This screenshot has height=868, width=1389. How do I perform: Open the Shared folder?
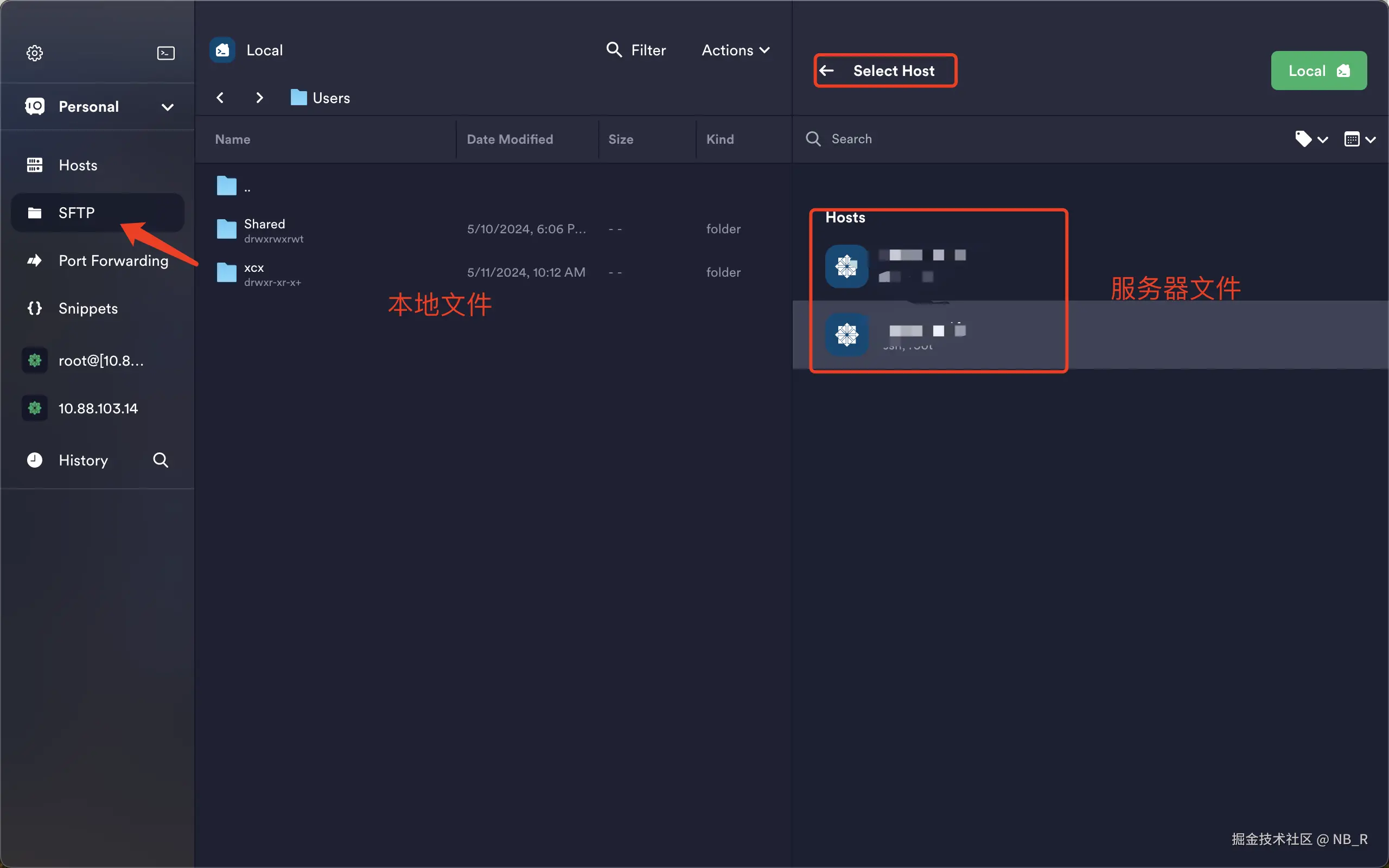tap(264, 224)
